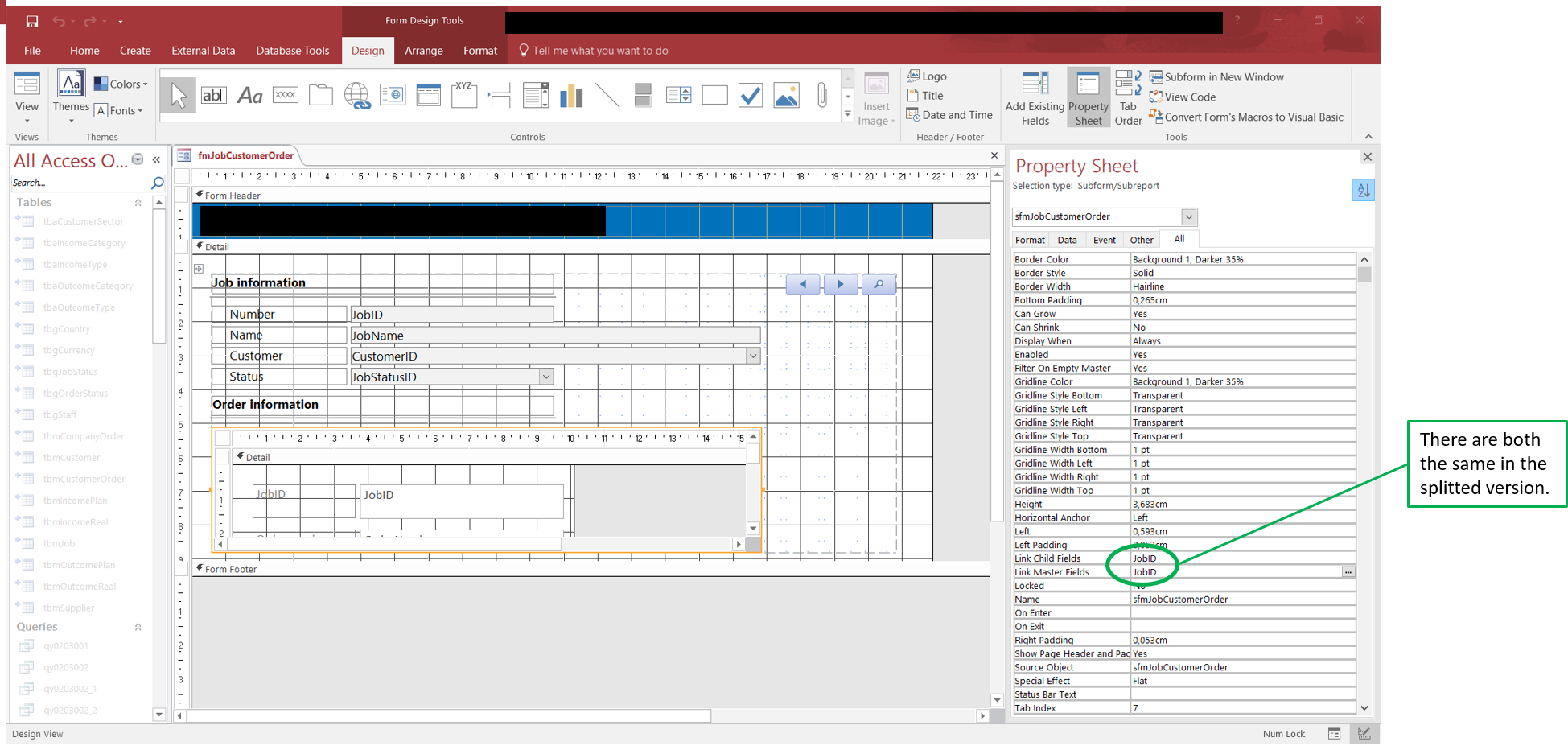Choose the Web Browser control tool
The image size is (1568, 750).
(x=393, y=96)
